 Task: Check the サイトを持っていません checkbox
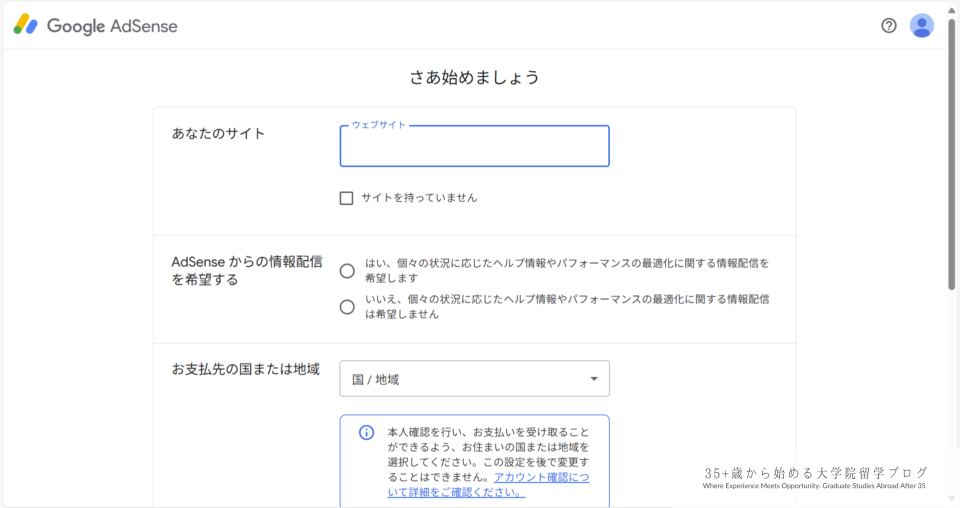[347, 198]
